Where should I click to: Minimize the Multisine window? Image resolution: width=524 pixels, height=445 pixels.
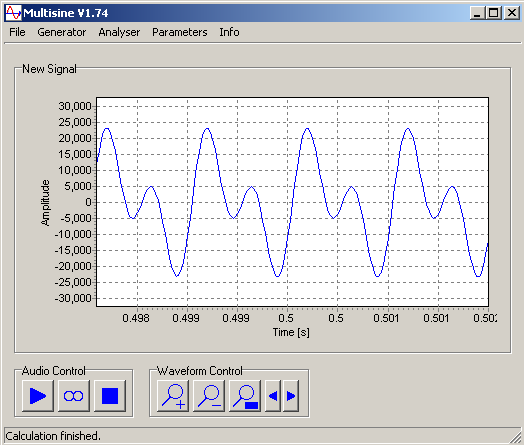(478, 13)
